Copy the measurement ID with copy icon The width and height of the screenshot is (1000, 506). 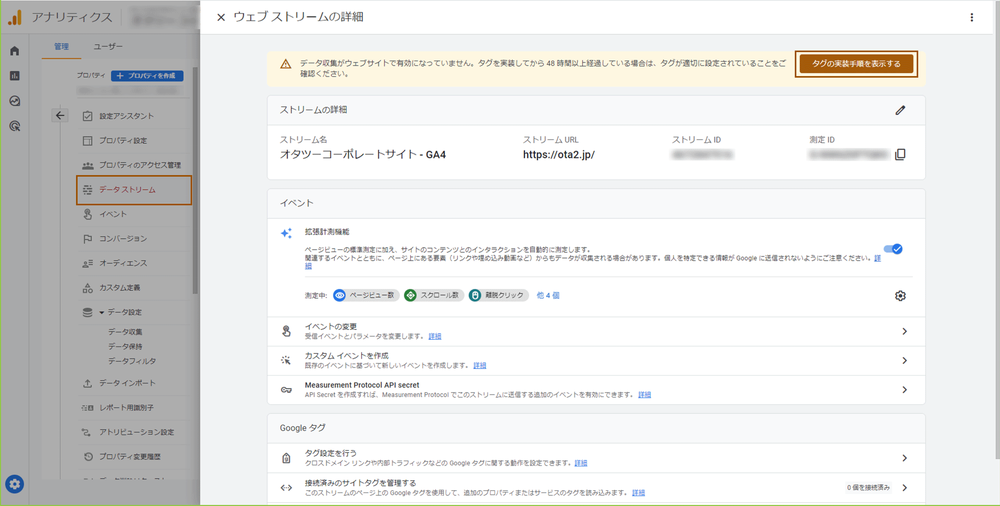(x=900, y=154)
